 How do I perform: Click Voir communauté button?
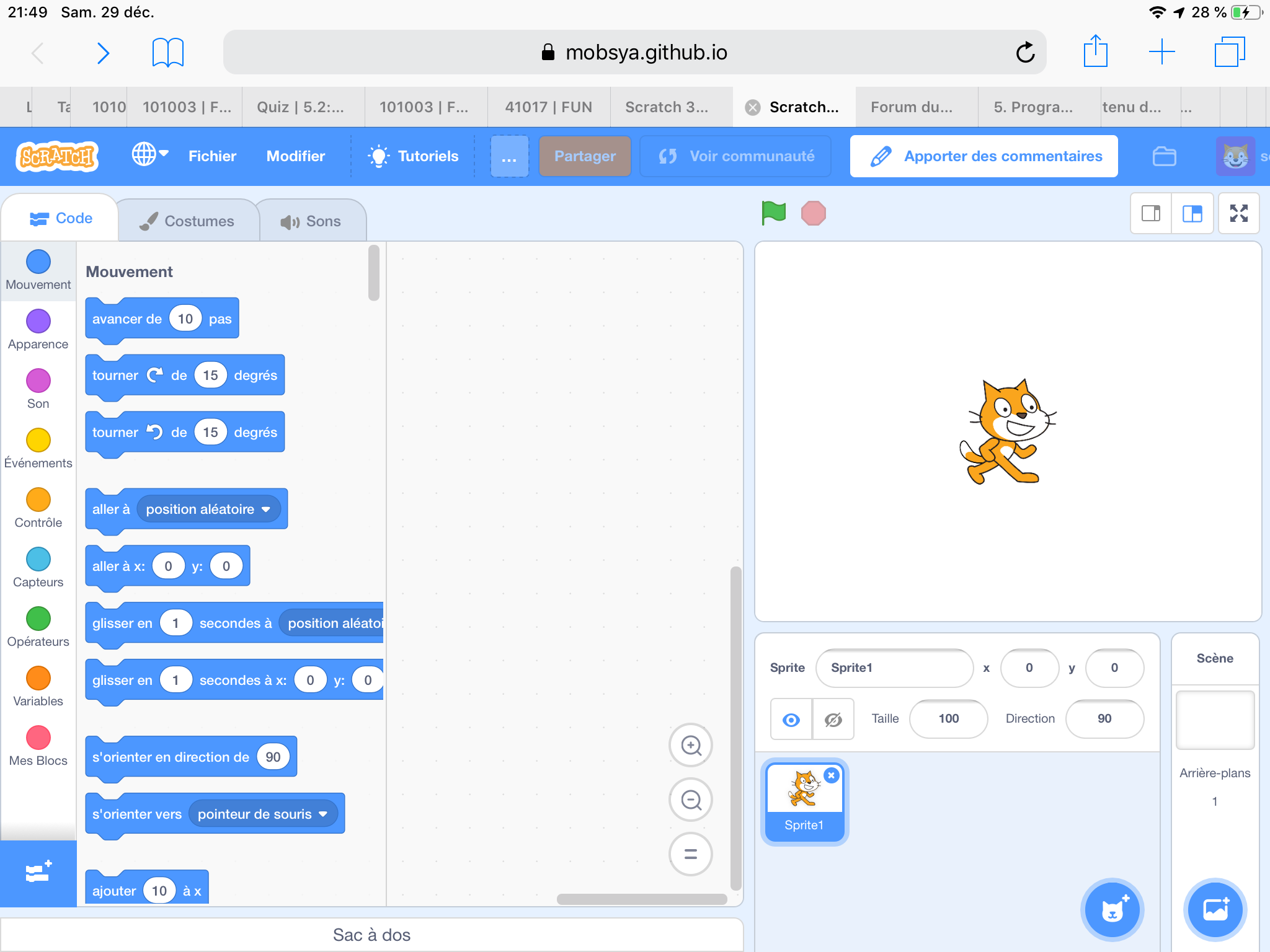click(735, 156)
